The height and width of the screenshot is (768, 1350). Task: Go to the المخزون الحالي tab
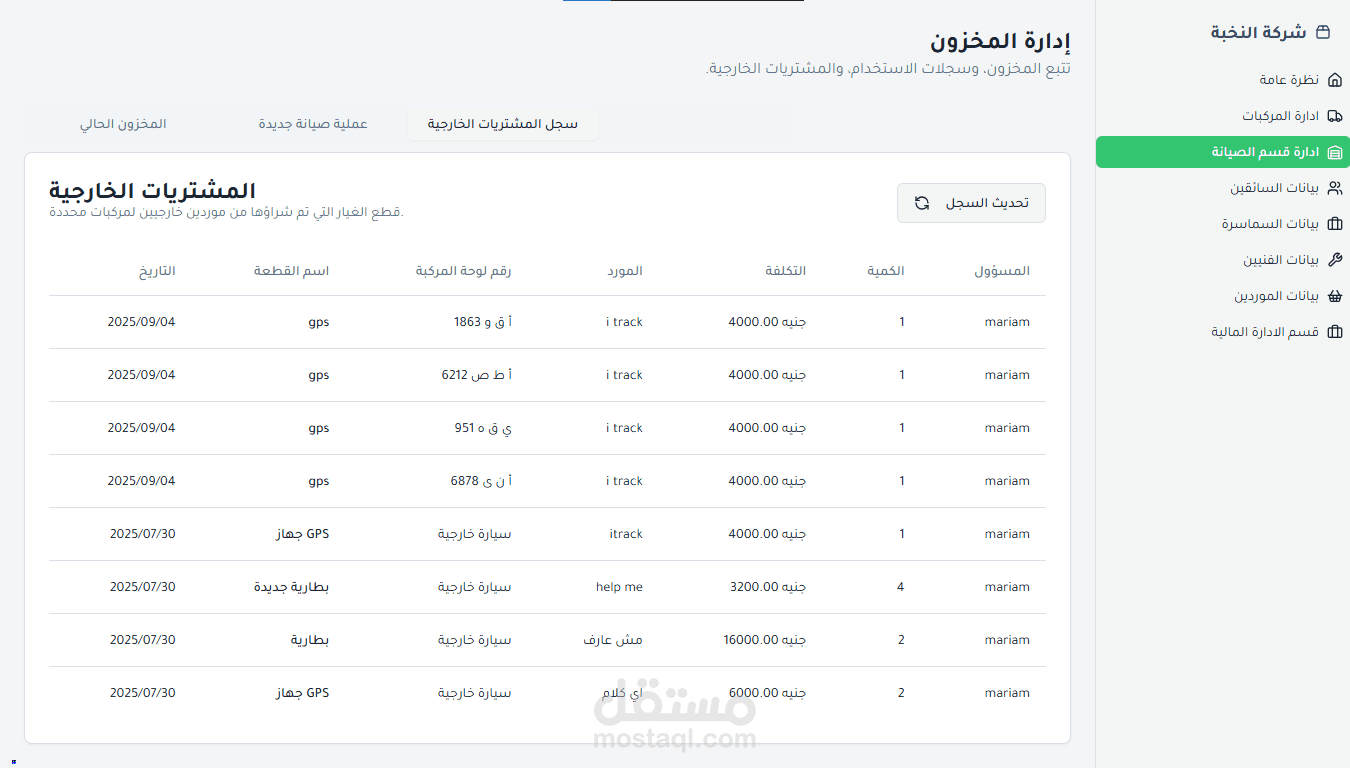point(123,124)
